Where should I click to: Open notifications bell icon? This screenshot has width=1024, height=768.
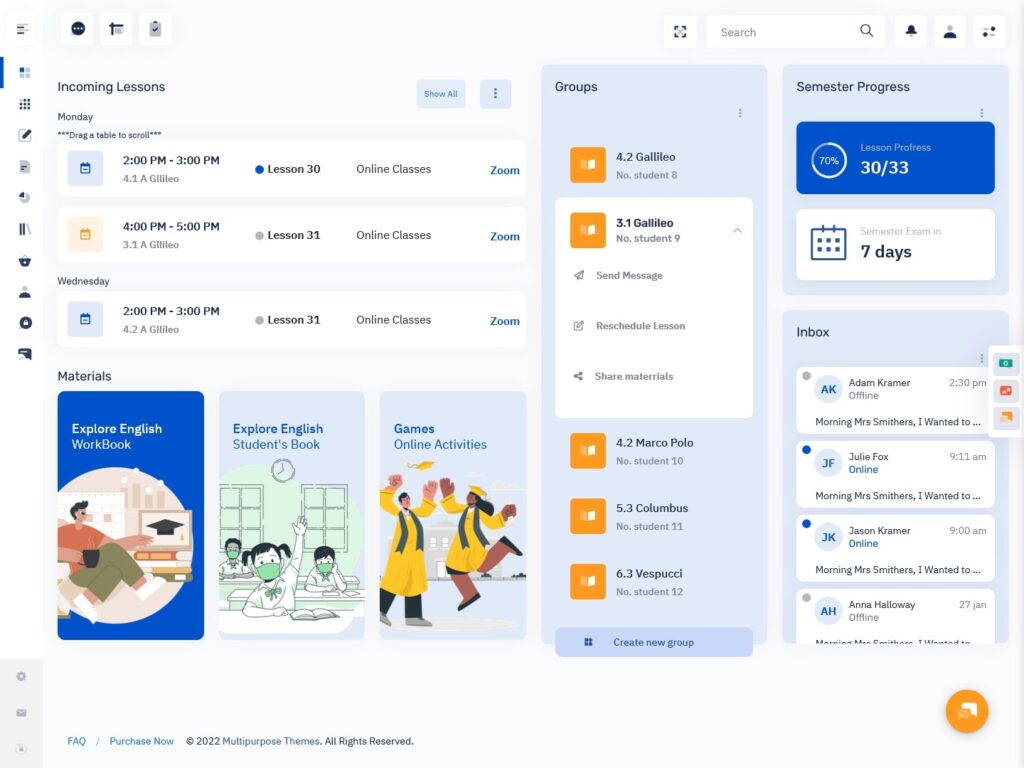click(x=911, y=31)
